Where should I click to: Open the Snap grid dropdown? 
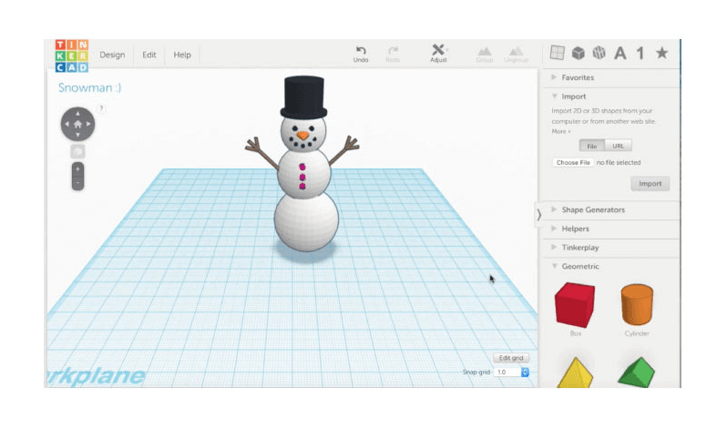tap(525, 372)
